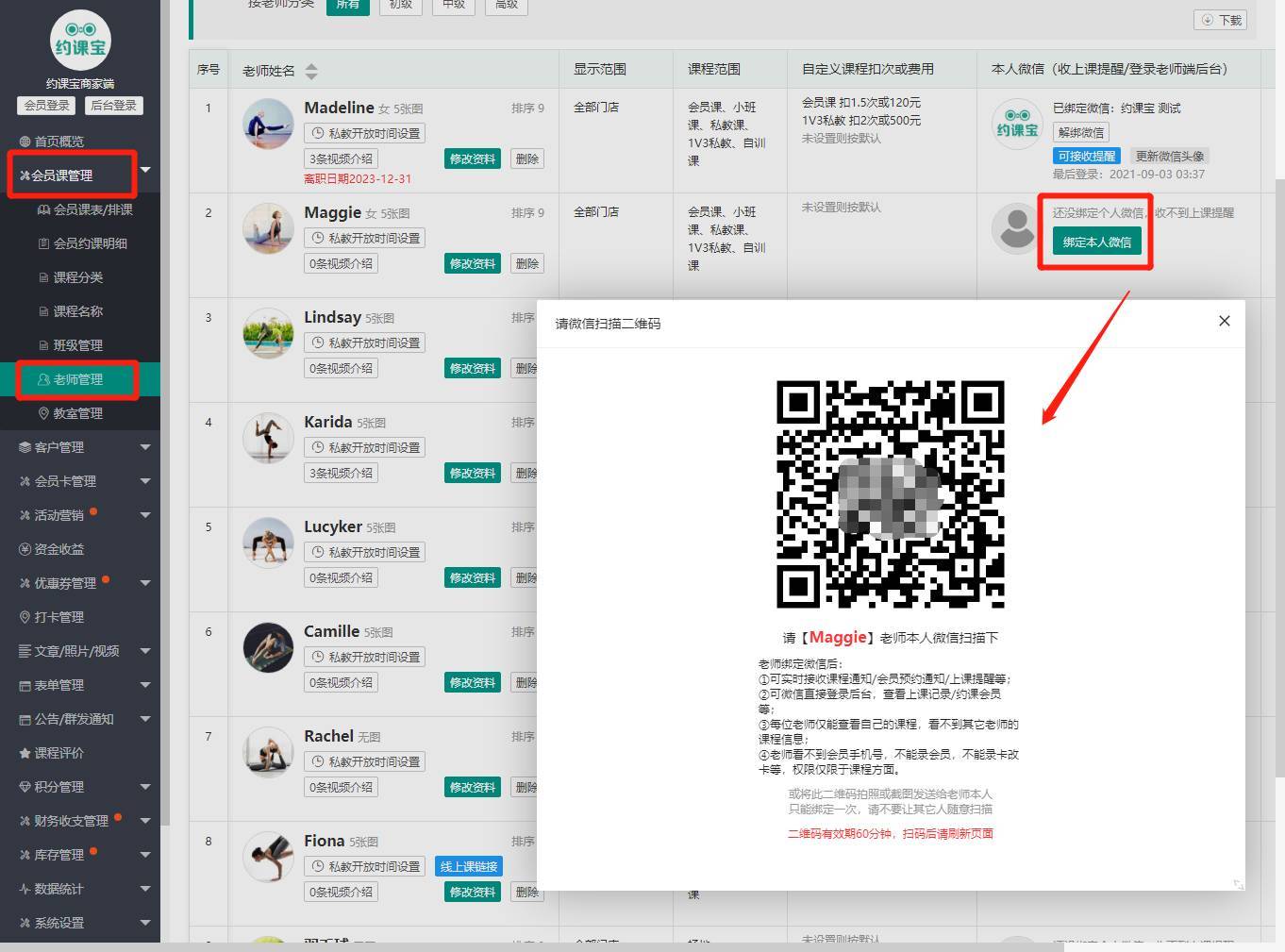Expand 客户管理 menu arrow
The width and height of the screenshot is (1285, 952).
click(x=145, y=447)
